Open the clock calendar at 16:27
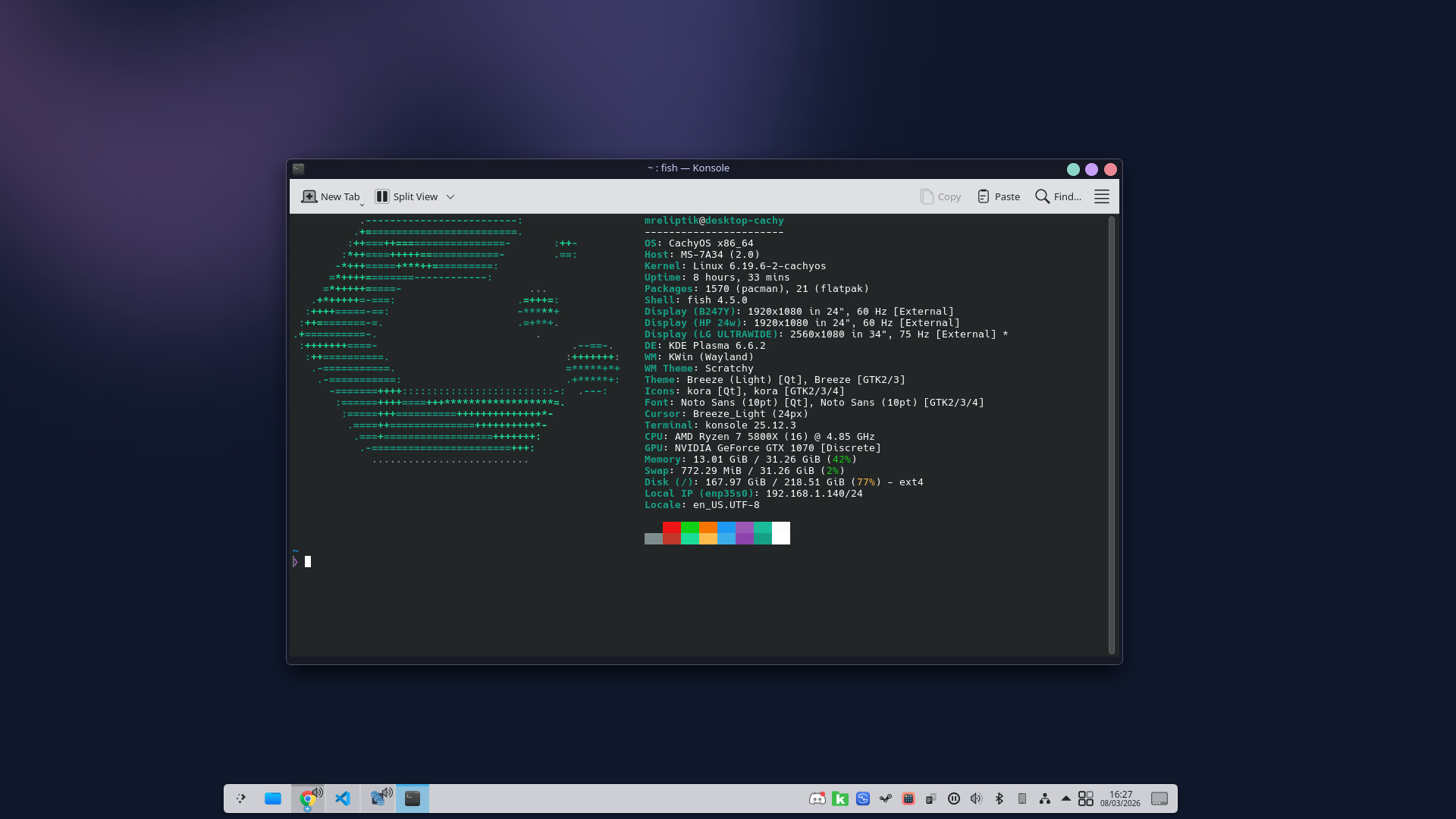 click(1120, 799)
